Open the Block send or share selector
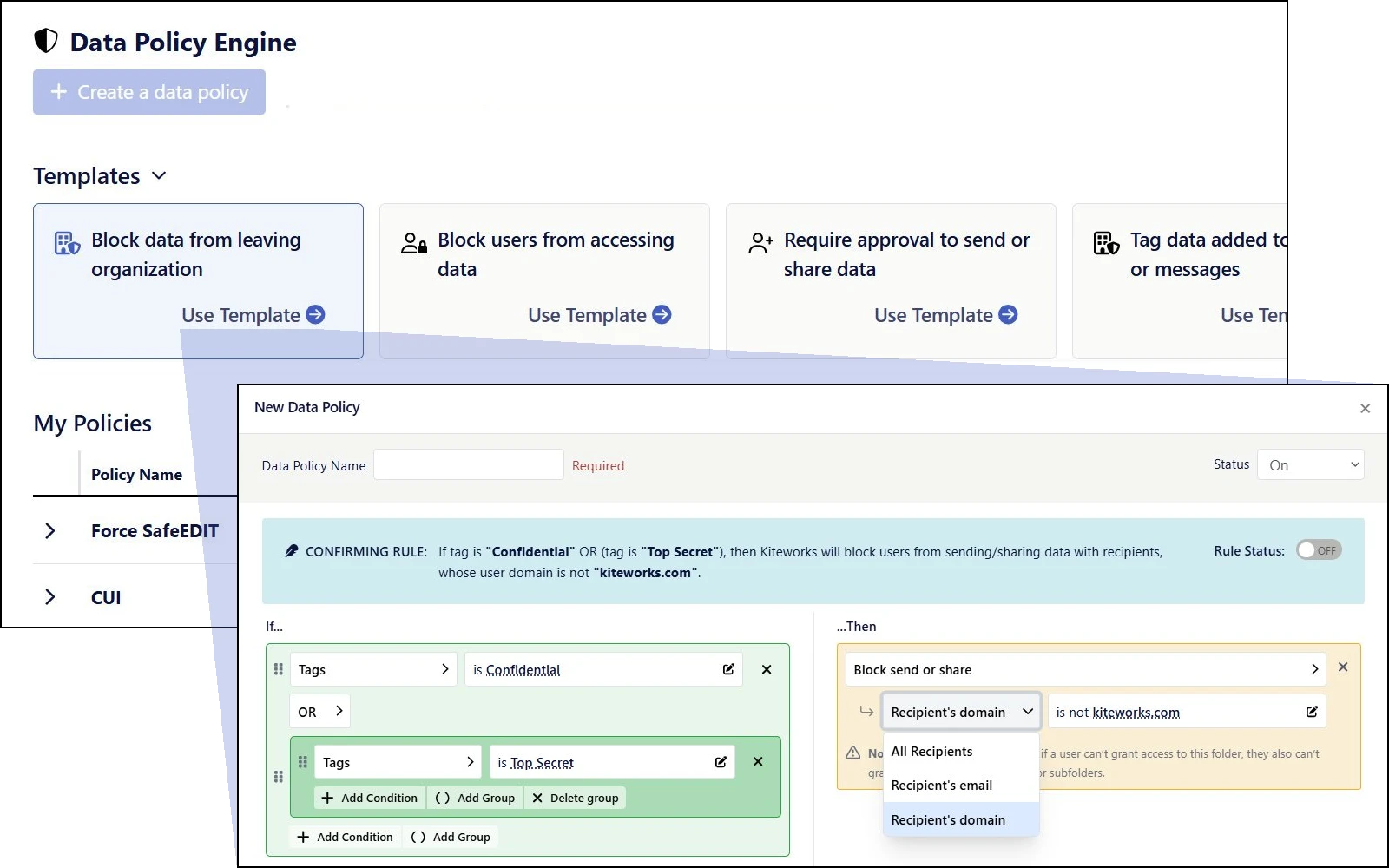The height and width of the screenshot is (868, 1389). pos(1085,669)
